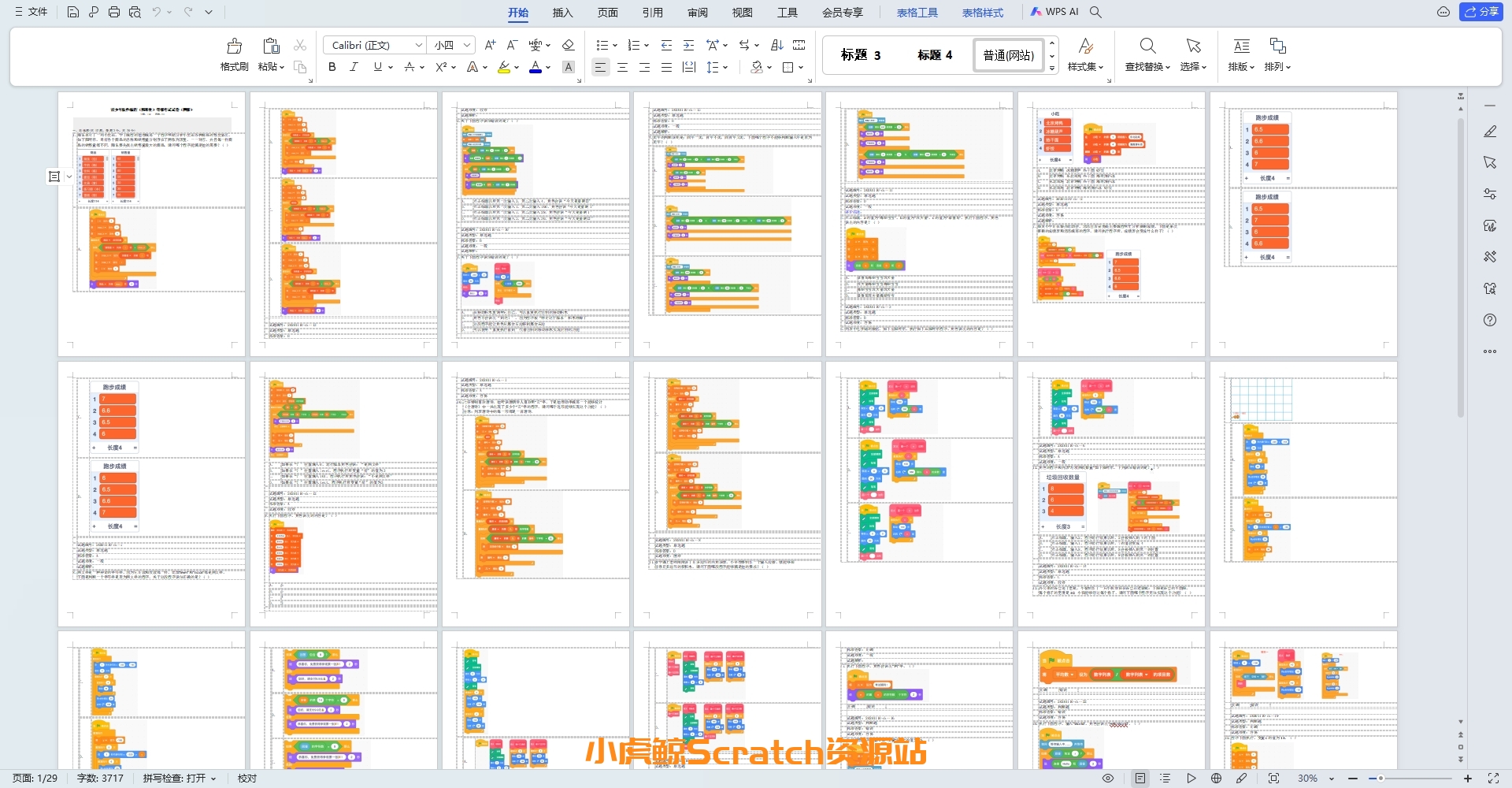The height and width of the screenshot is (788, 1512).
Task: Click the Print Preview icon
Action: pyautogui.click(x=135, y=12)
